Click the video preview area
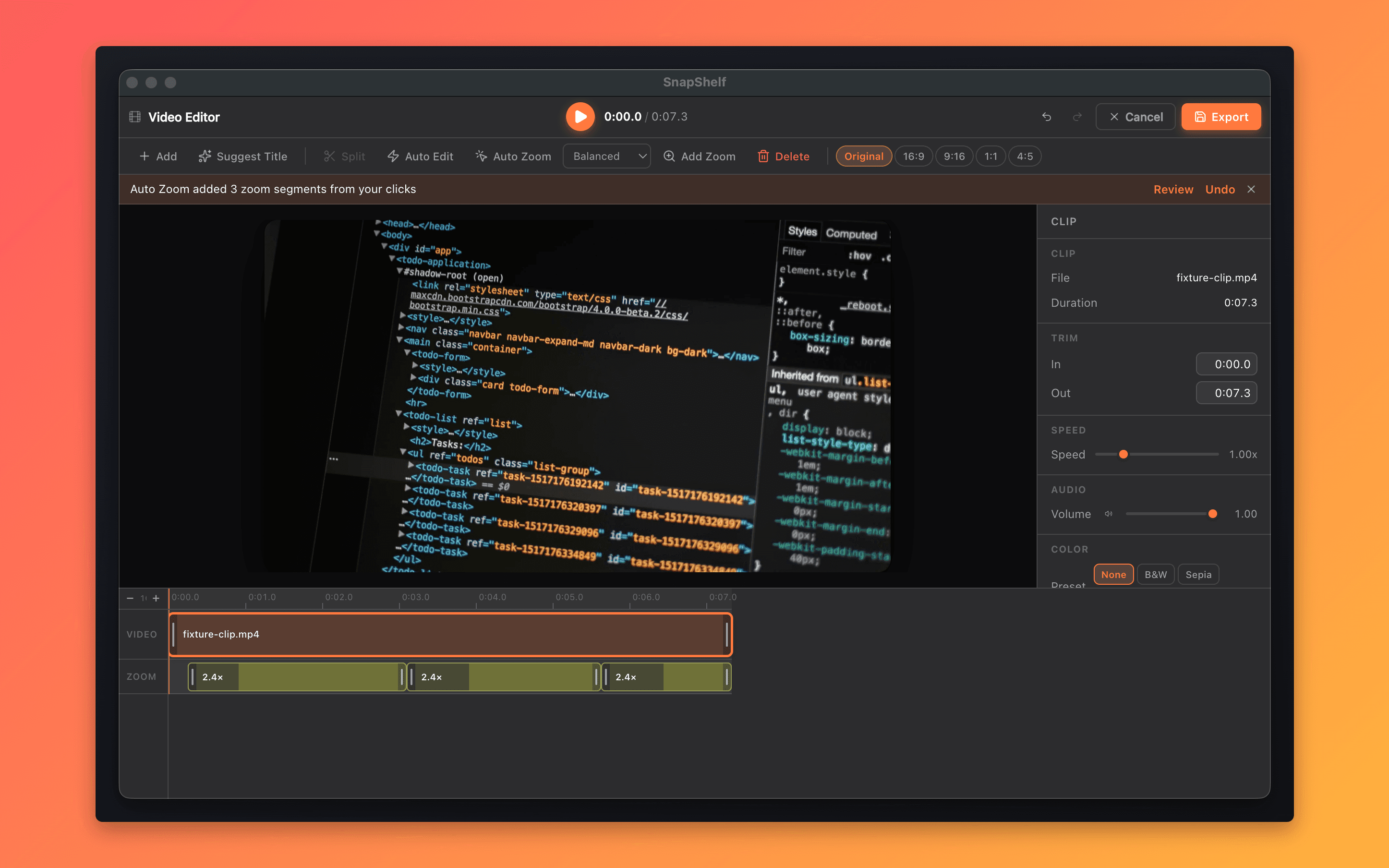Screen dimensions: 1389x868 tap(577, 396)
